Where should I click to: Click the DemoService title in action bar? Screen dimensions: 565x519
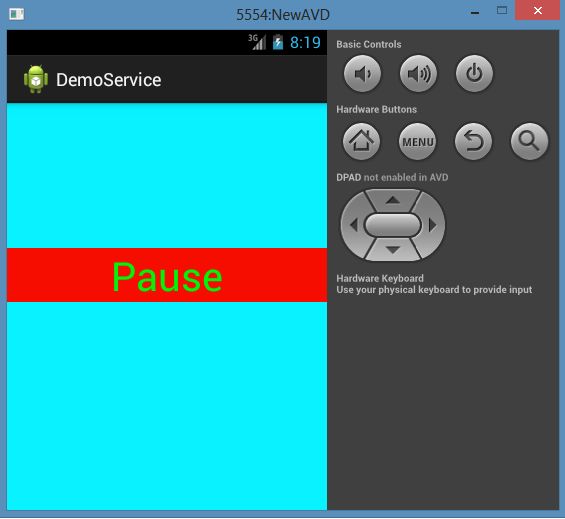click(x=108, y=80)
